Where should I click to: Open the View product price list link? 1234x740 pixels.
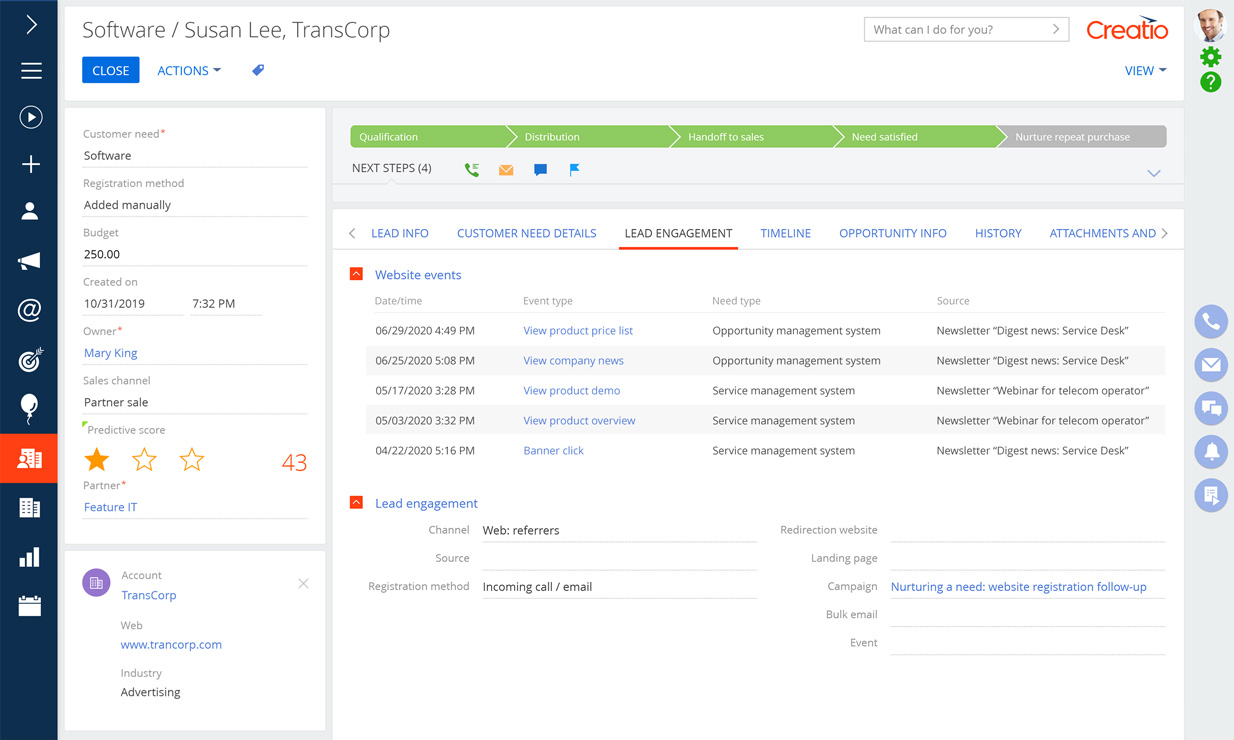coord(577,330)
